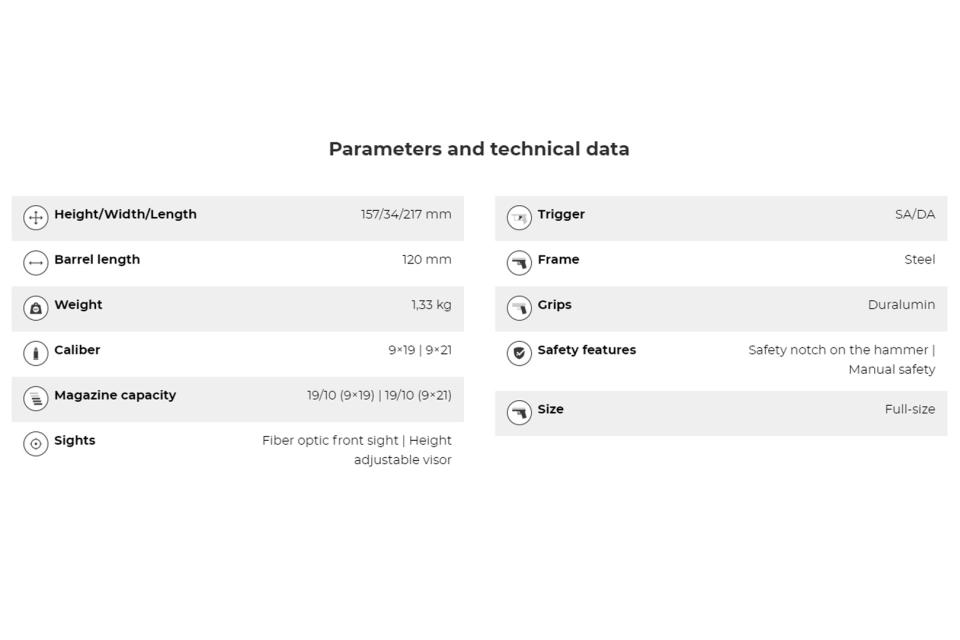Click the Magazine capacity label
This screenshot has width=960, height=640.
tap(115, 395)
